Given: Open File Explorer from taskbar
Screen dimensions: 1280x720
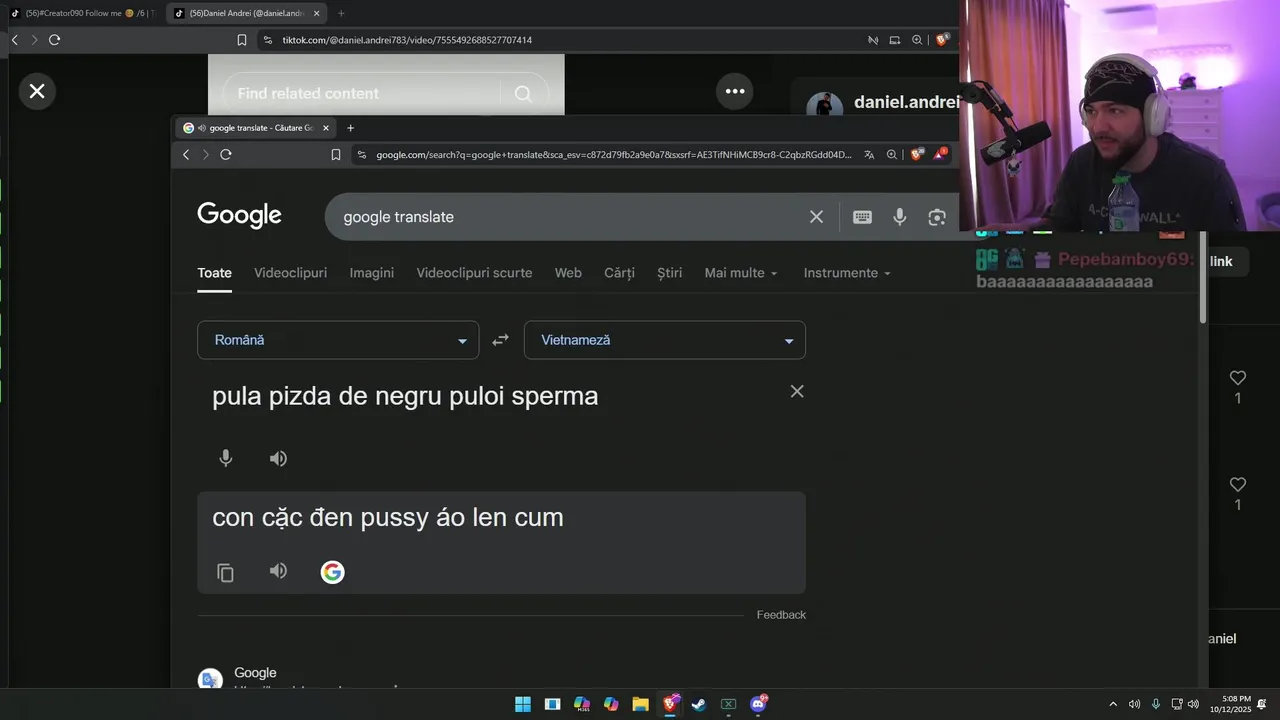Looking at the screenshot, I should tap(640, 704).
